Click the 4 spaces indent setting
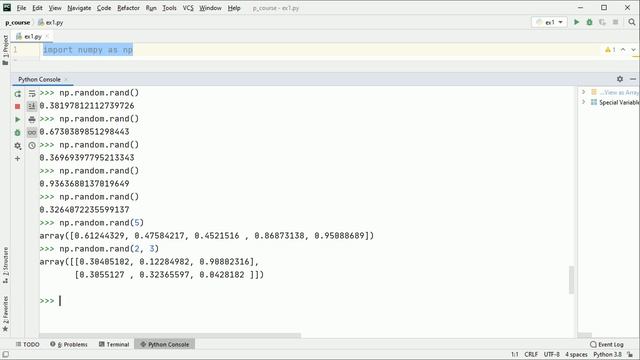This screenshot has height=360, width=640. 576,355
